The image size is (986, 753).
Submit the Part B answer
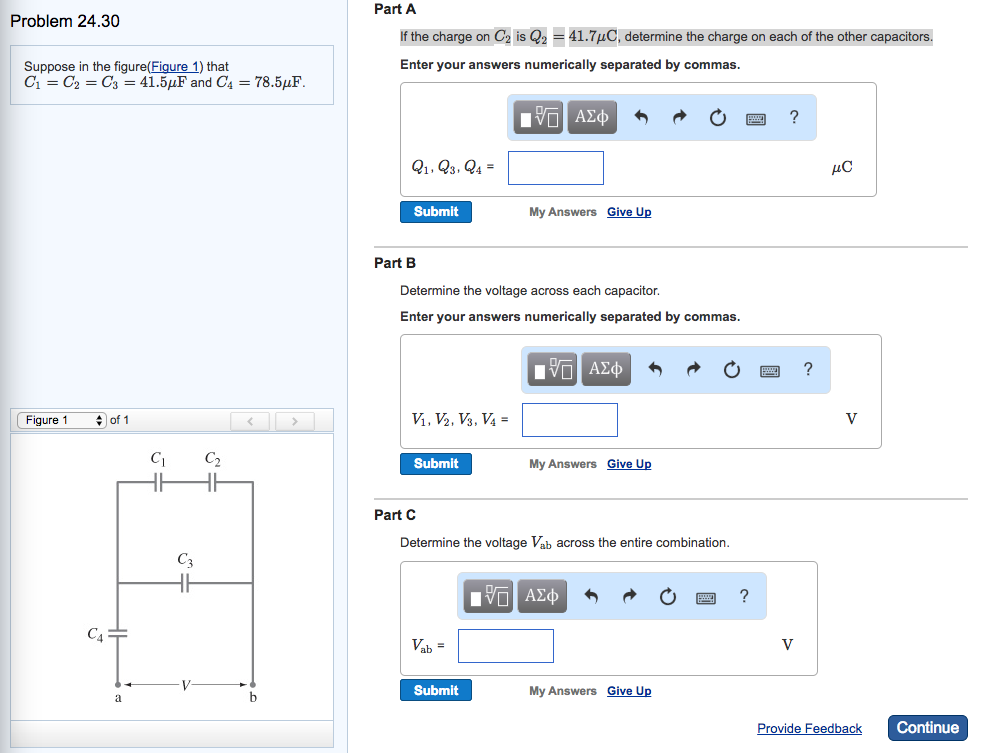(x=436, y=464)
